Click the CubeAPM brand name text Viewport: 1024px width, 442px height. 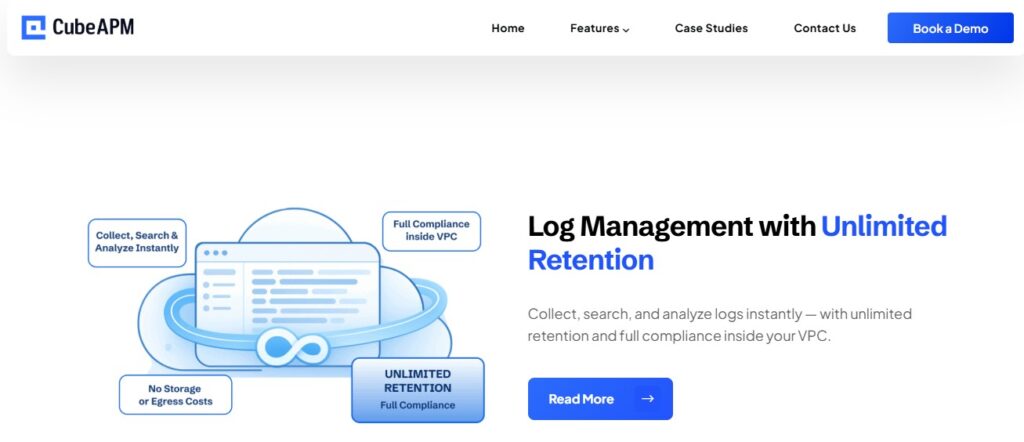pos(93,27)
